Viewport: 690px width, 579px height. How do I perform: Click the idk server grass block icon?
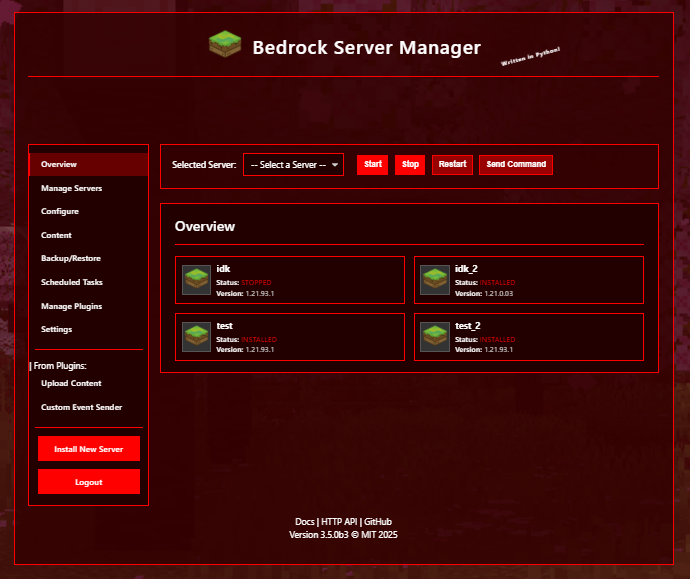(196, 280)
